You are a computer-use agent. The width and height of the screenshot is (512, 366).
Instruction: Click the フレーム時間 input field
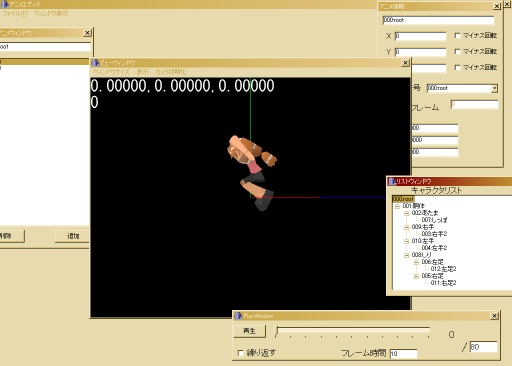click(404, 354)
